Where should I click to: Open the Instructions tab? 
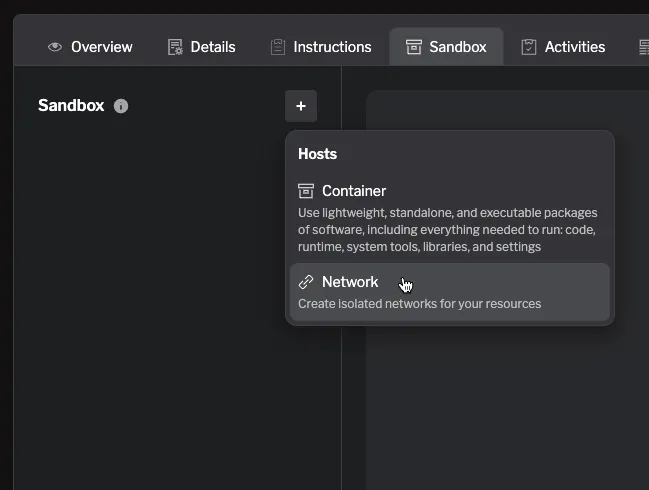tap(321, 47)
